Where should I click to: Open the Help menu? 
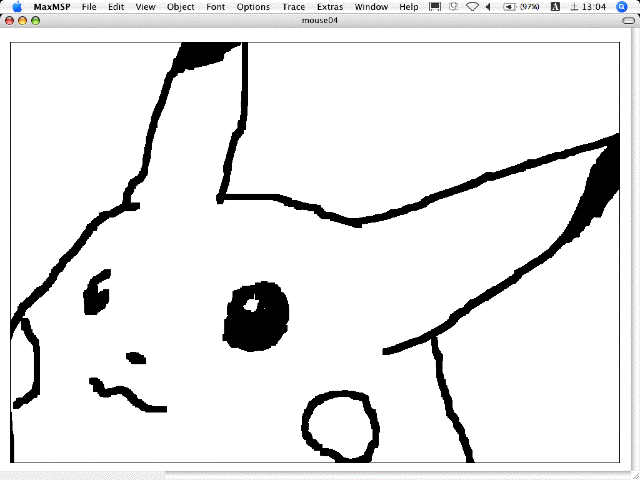[409, 7]
